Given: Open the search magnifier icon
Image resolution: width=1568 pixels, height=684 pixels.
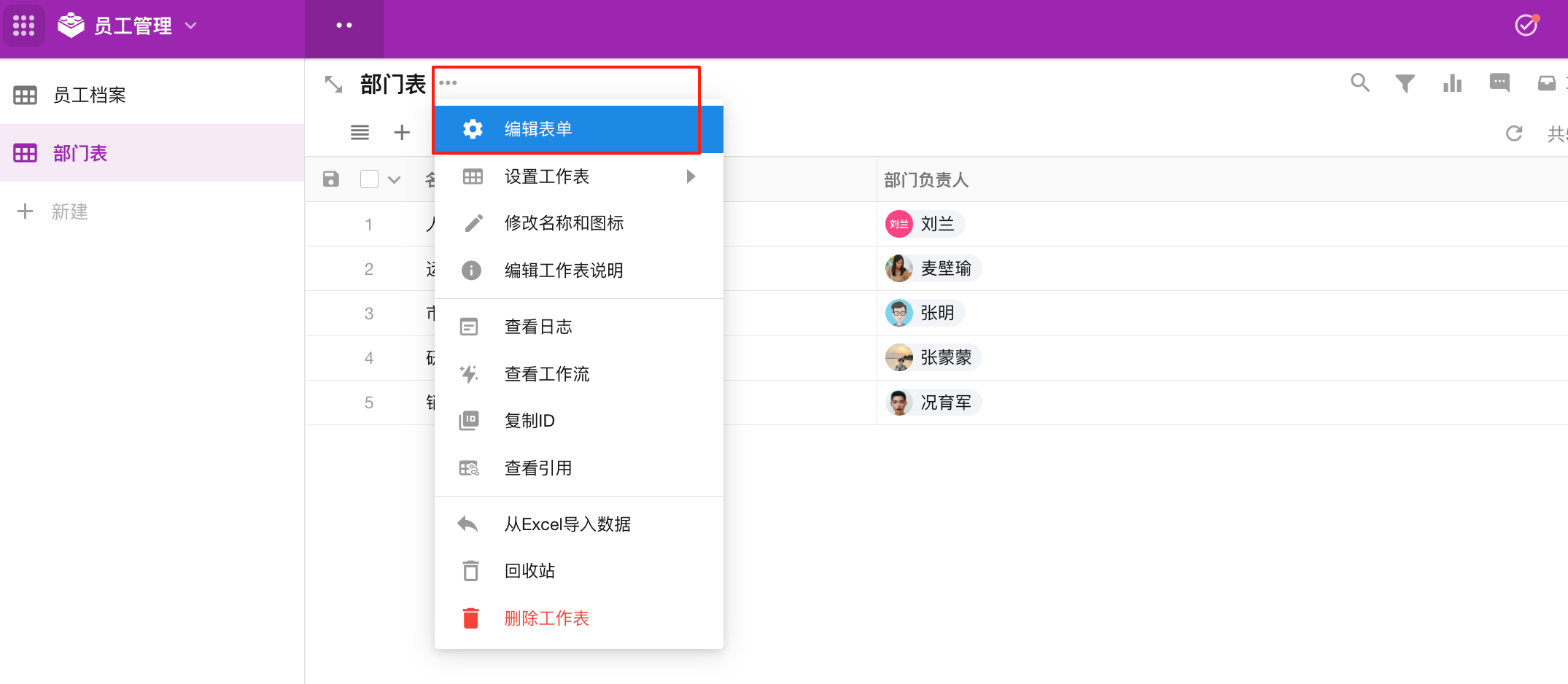Looking at the screenshot, I should point(1359,83).
